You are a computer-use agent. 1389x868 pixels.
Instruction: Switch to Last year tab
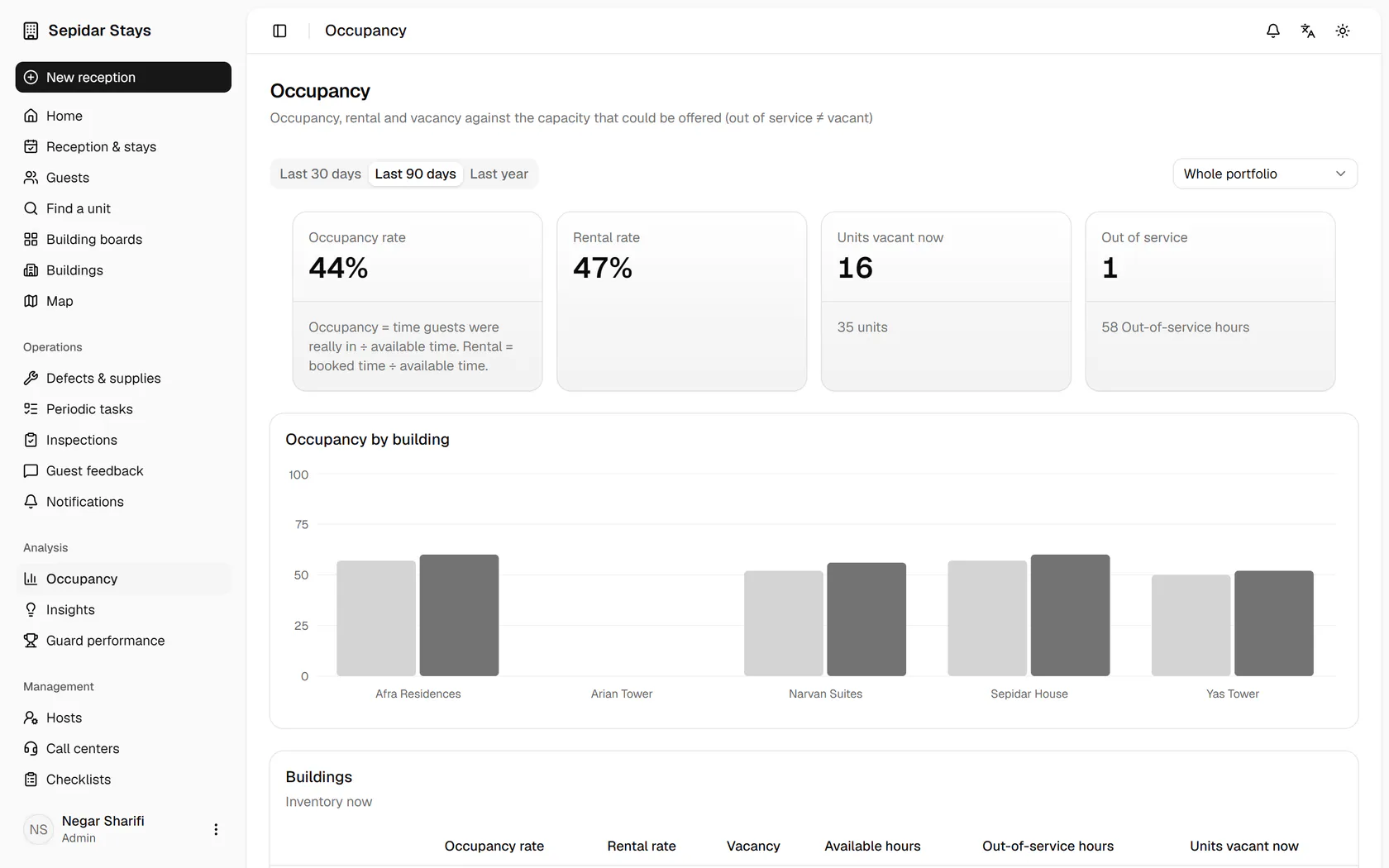(499, 174)
